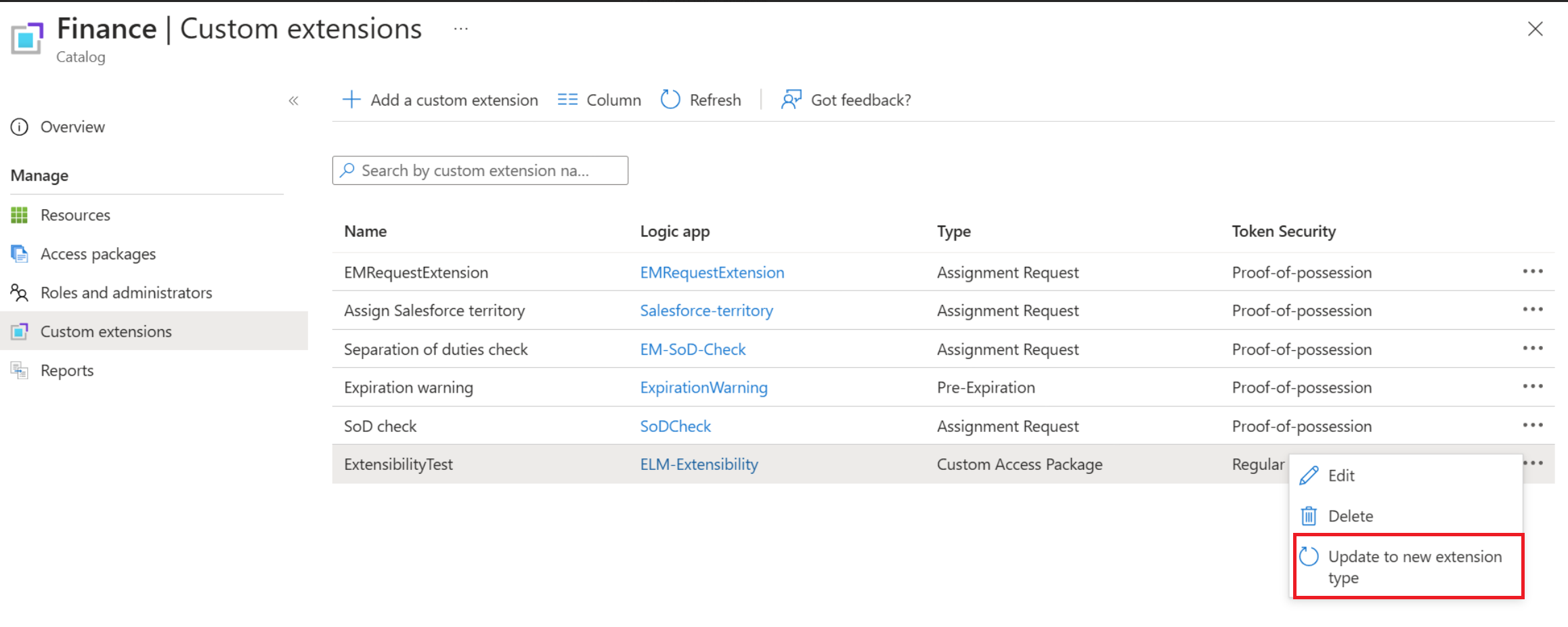
Task: Open ellipsis menu for Expiration warning row
Action: point(1532,387)
